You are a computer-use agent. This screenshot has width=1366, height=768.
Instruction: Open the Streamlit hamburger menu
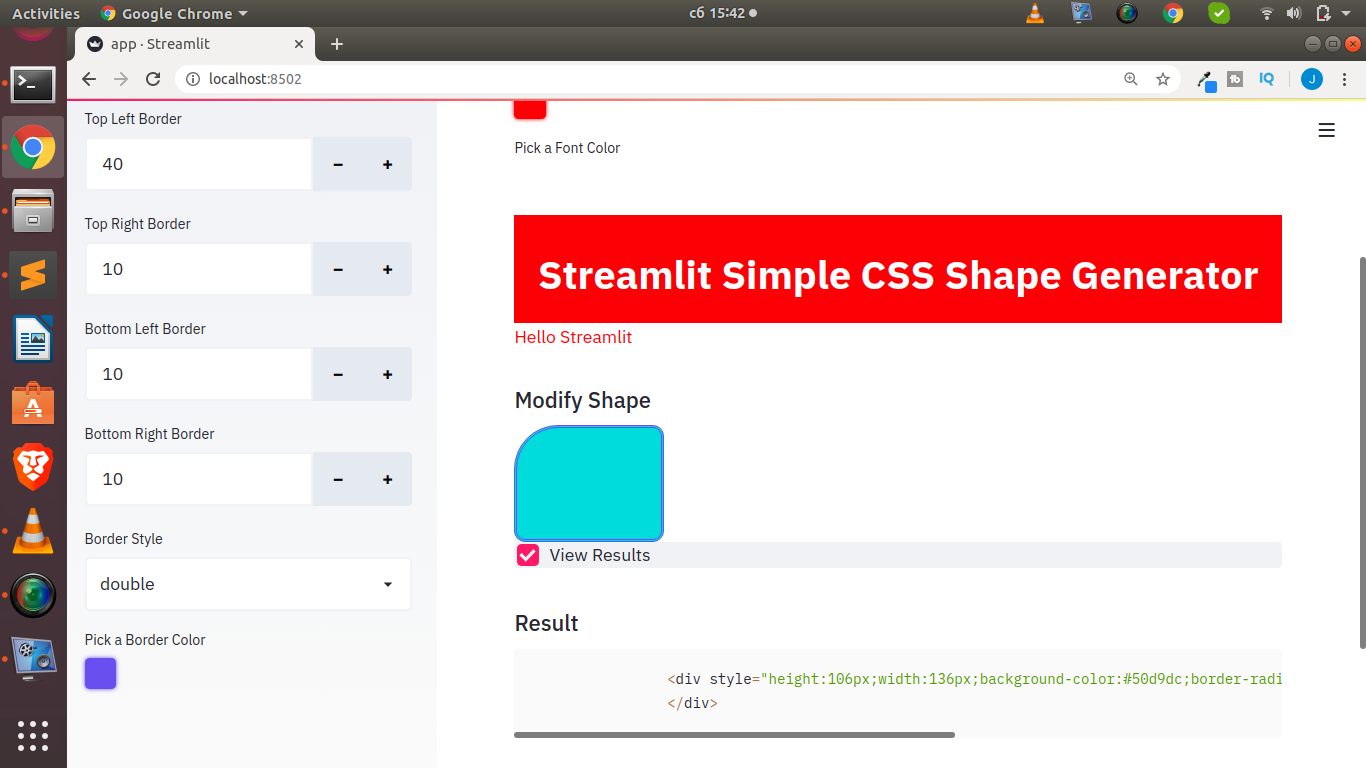click(1327, 130)
